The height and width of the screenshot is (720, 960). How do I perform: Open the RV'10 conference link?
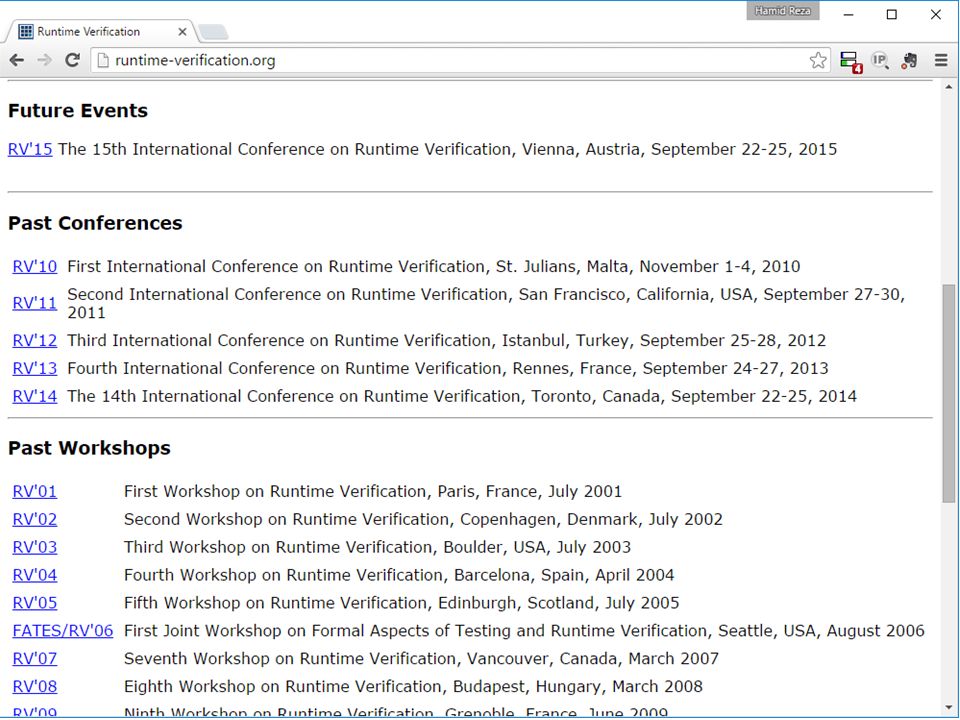(x=35, y=266)
